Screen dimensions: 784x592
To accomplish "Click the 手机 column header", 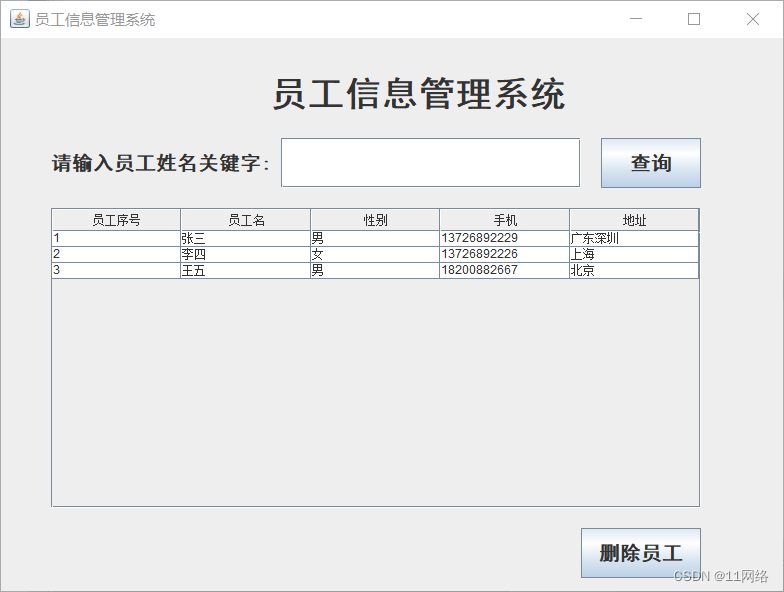I will coord(504,220).
